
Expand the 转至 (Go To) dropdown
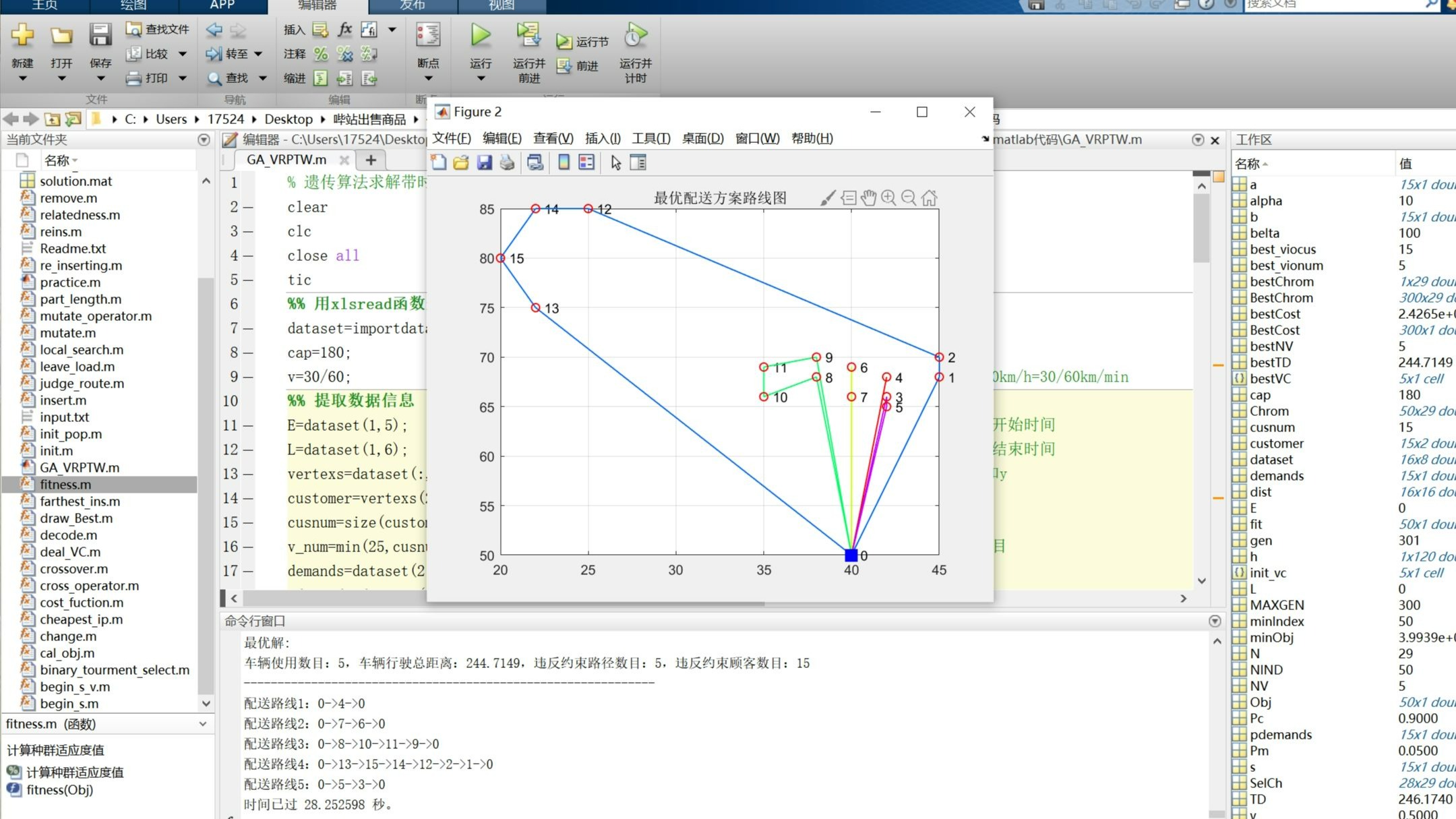click(x=257, y=54)
